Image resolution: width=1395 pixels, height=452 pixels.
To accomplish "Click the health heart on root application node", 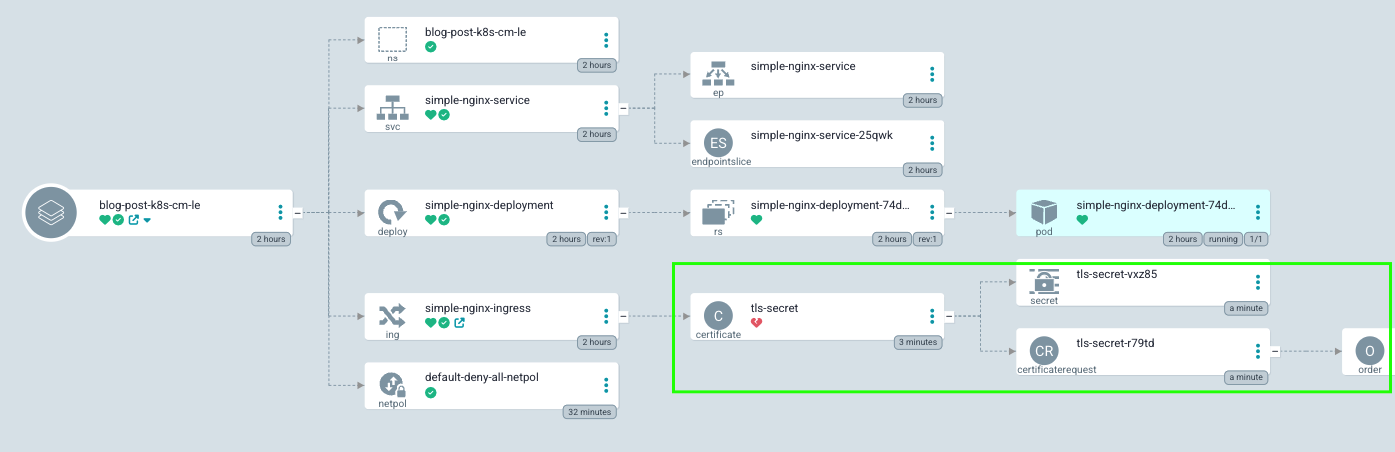I will 105,220.
